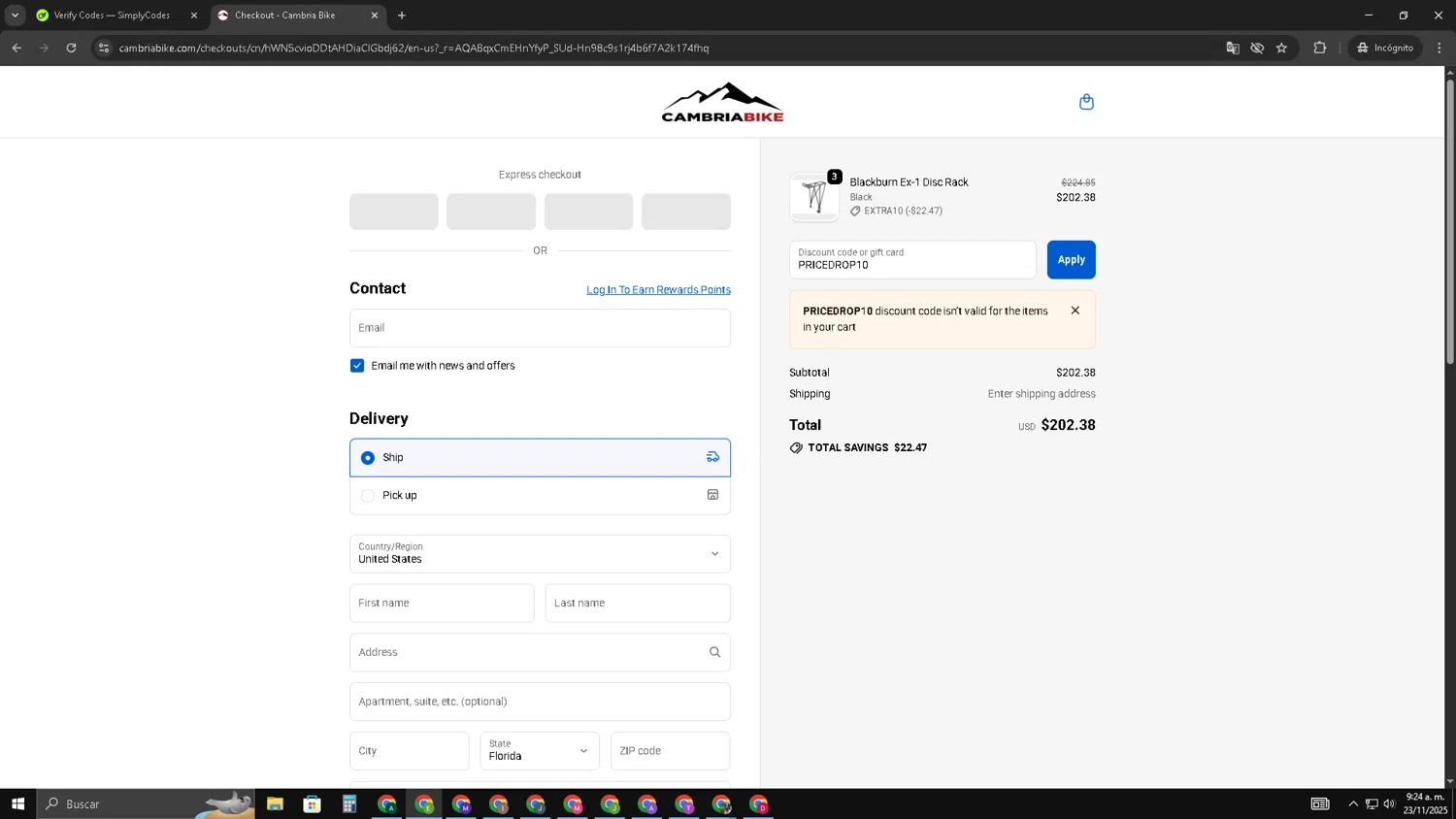Open the State dropdown showing Florida
Screen dimensions: 1456x819
point(540,751)
